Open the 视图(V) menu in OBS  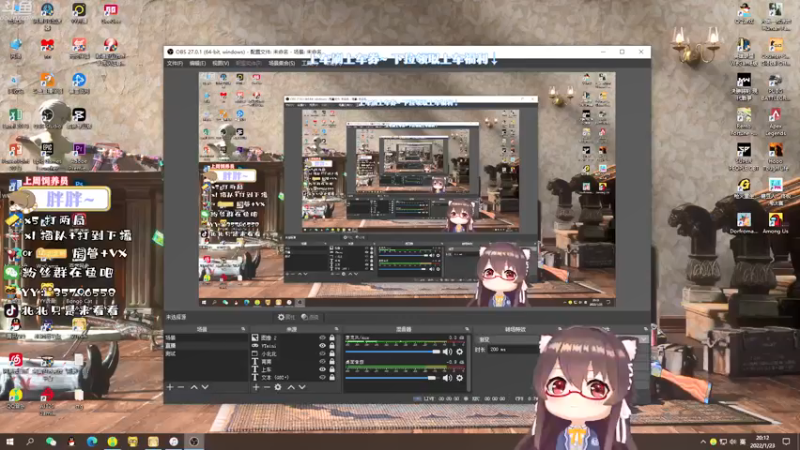220,63
